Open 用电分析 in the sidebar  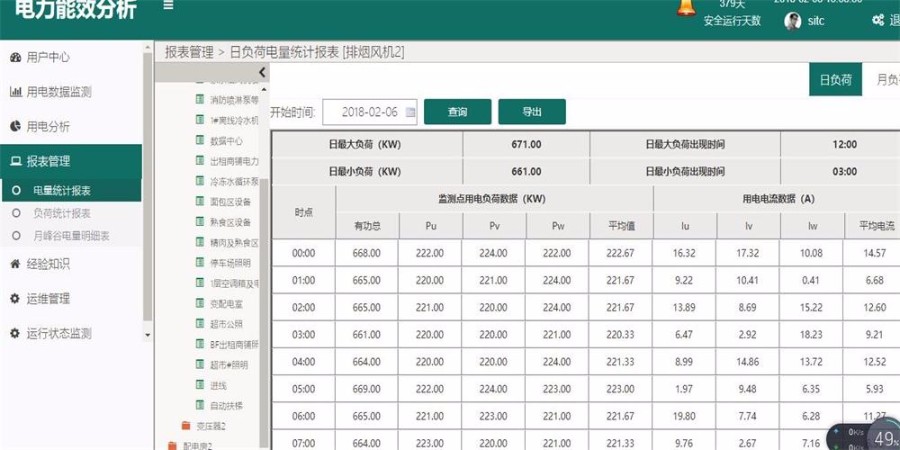click(40, 126)
